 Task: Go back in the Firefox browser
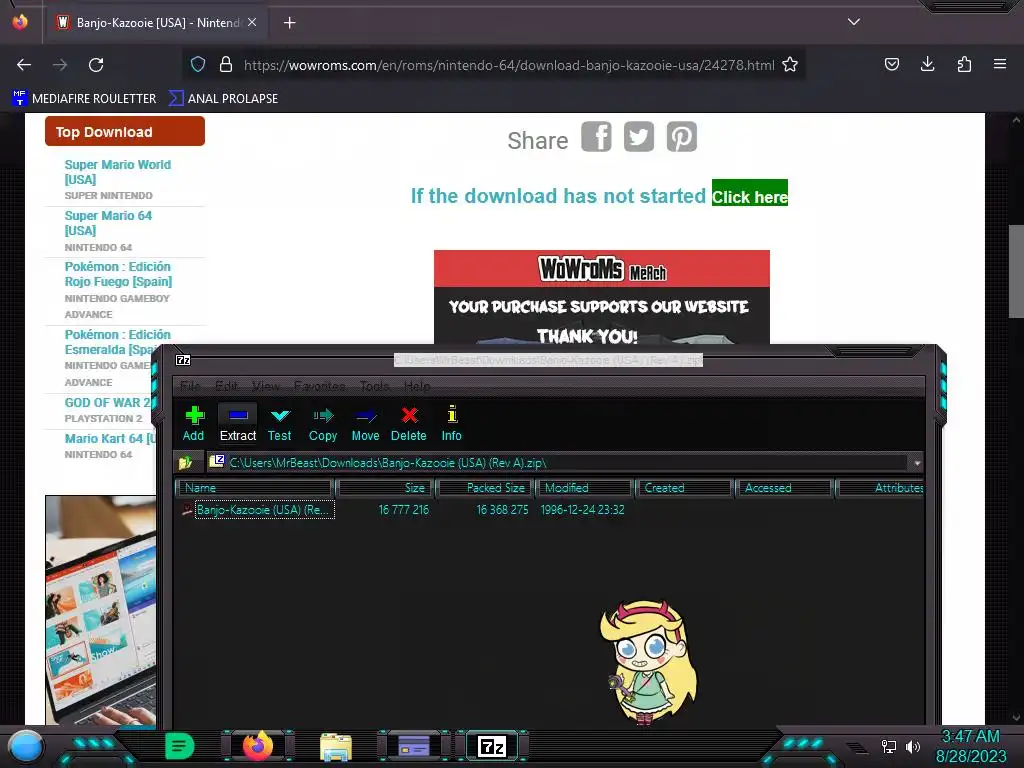point(24,65)
